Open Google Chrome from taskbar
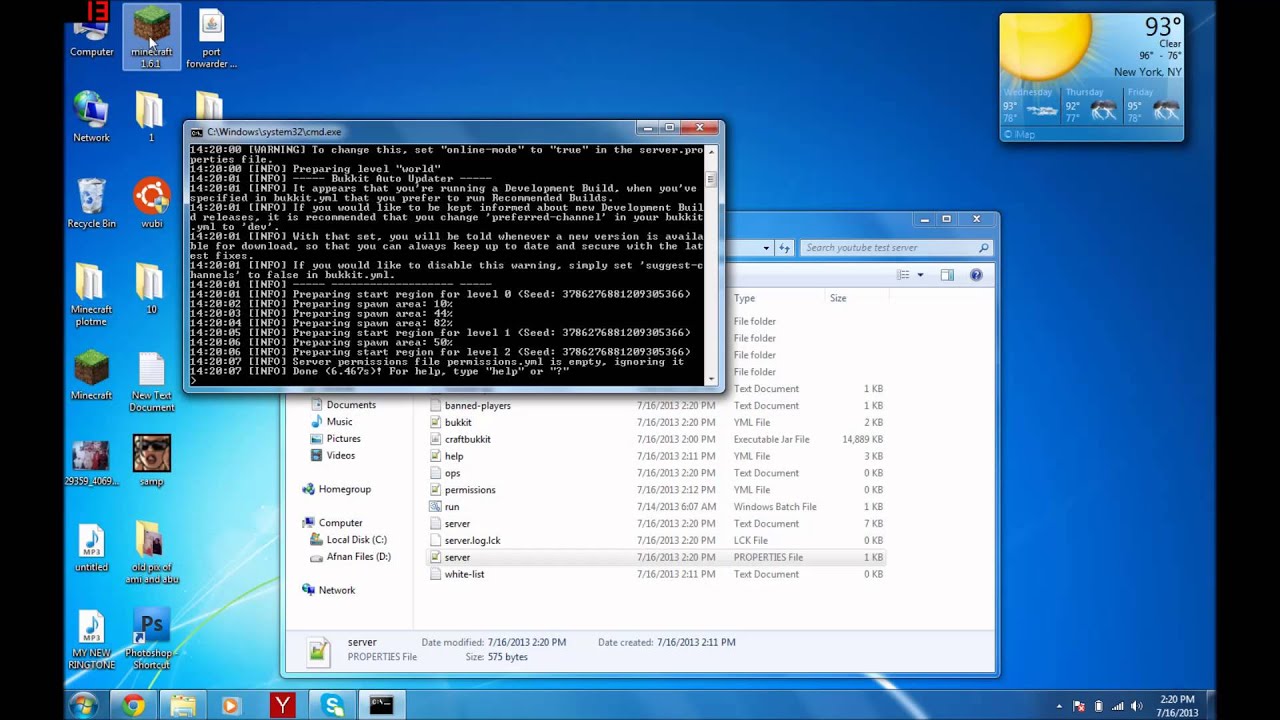Screen dimensions: 1280x720 pyautogui.click(x=133, y=705)
